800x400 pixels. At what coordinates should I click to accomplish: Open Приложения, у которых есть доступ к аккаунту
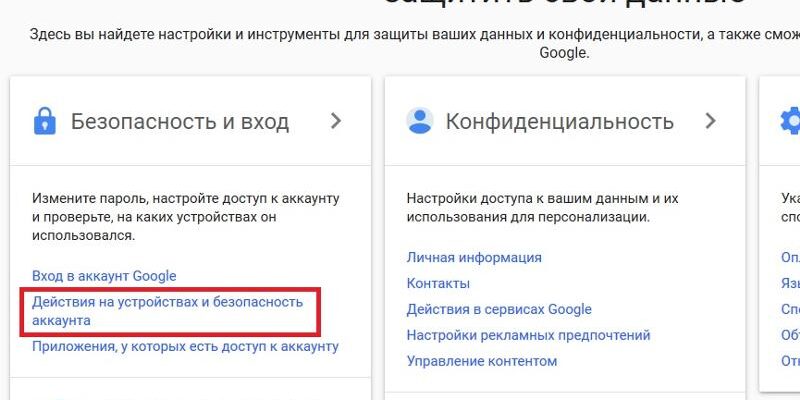(x=185, y=346)
